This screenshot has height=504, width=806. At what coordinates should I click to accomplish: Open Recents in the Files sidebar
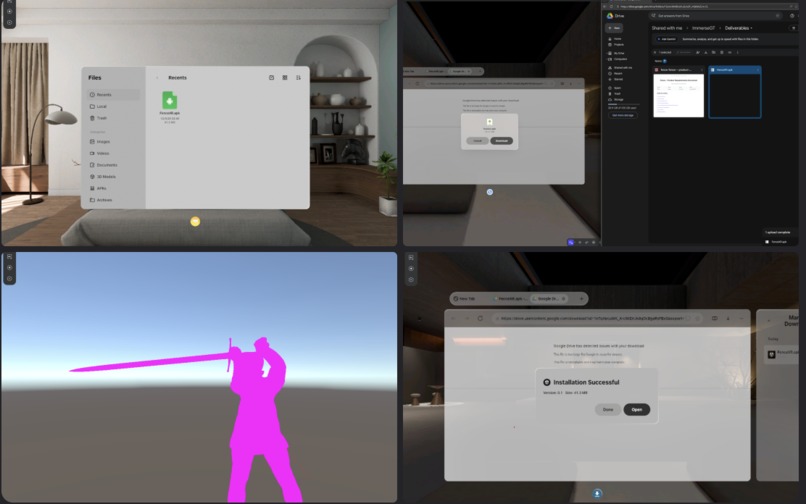tap(113, 95)
